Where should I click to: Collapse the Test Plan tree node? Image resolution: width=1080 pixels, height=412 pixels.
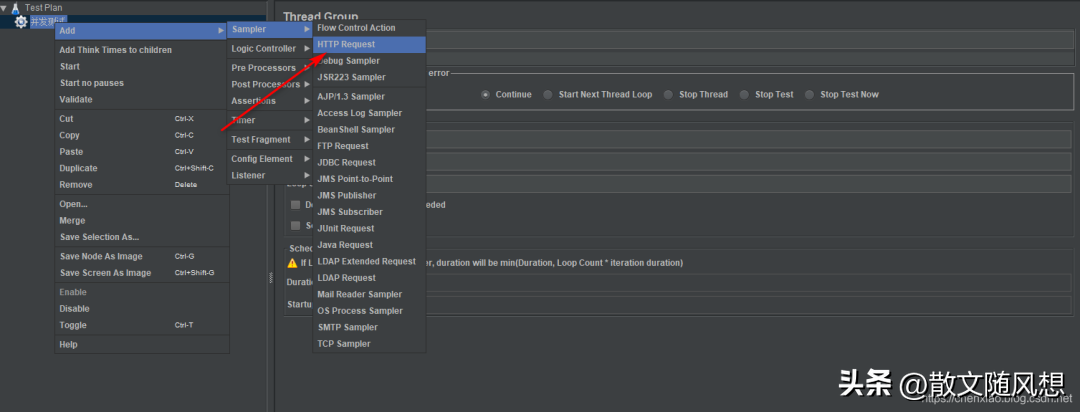(x=4, y=8)
